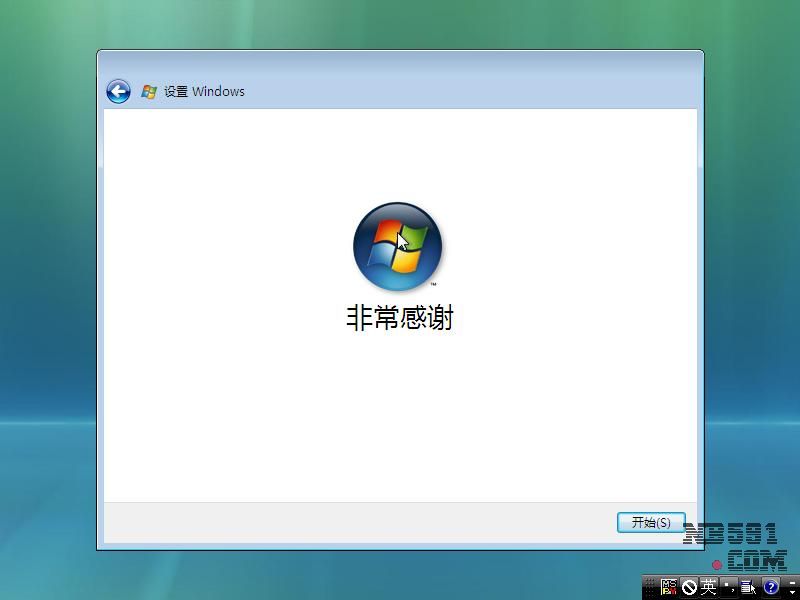This screenshot has width=800, height=600.
Task: Click the Windows flag icon in title bar
Action: [149, 92]
